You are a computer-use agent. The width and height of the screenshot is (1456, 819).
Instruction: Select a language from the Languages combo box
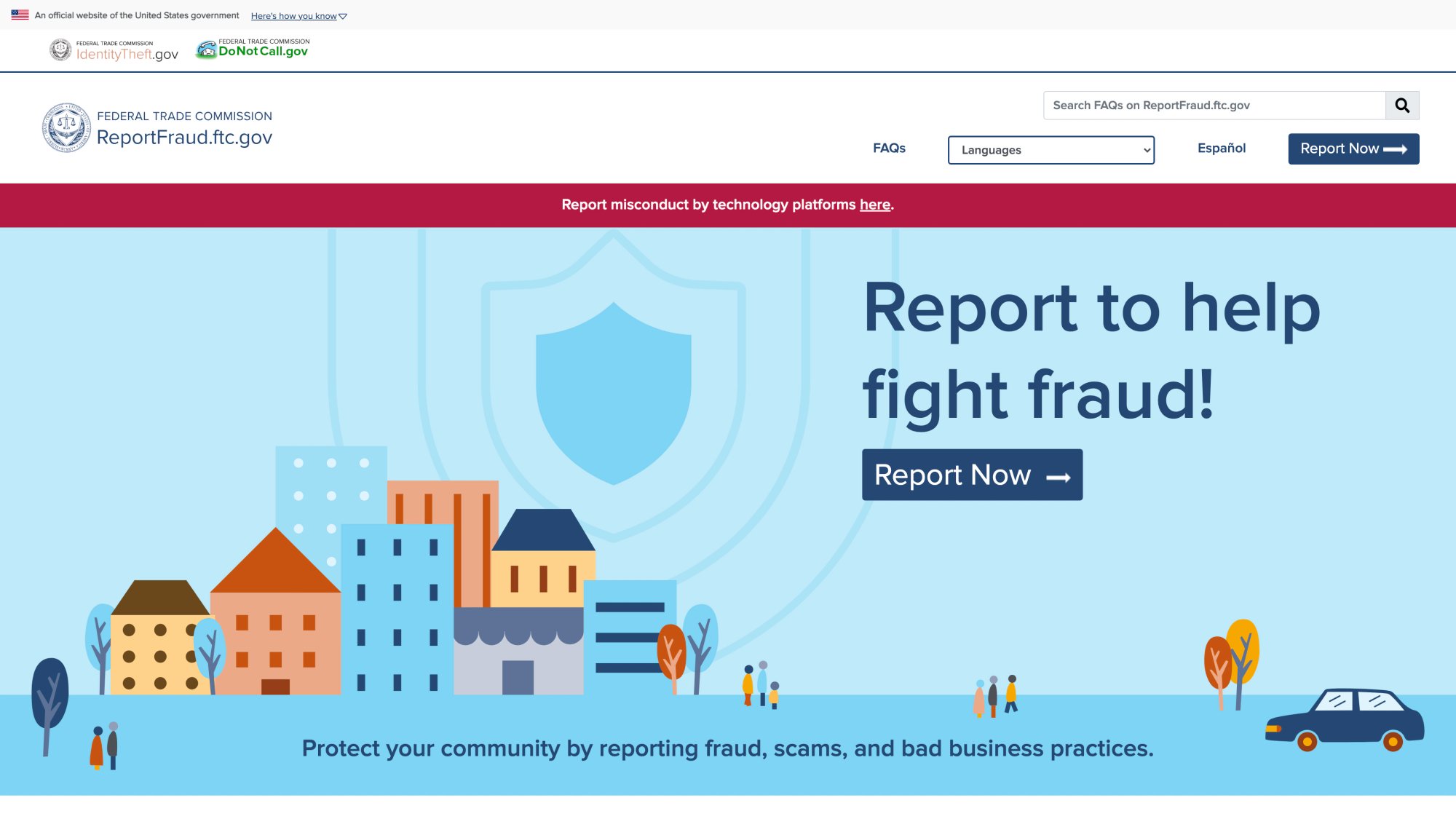pos(1051,150)
